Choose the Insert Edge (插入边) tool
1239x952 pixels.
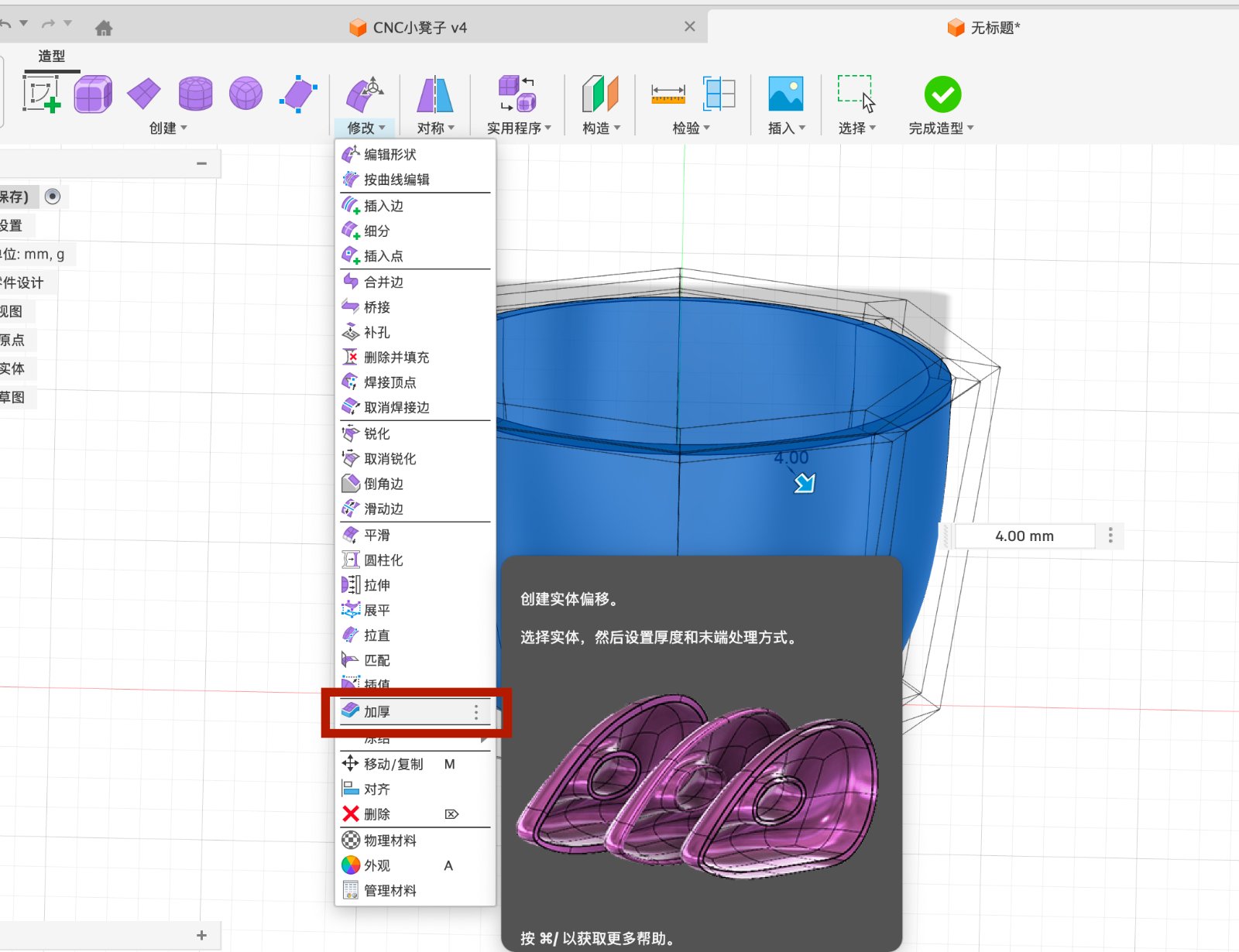385,205
